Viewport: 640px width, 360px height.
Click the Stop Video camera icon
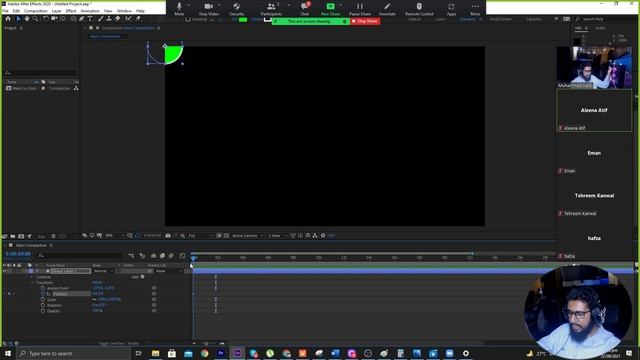[x=209, y=7]
